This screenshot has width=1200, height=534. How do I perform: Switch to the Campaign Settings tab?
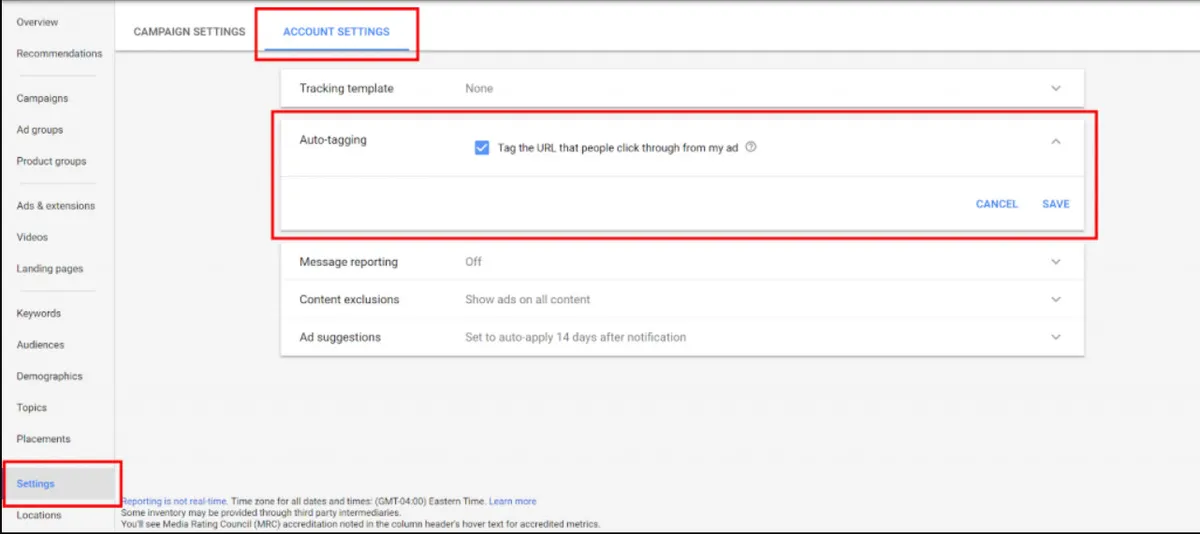click(x=189, y=32)
